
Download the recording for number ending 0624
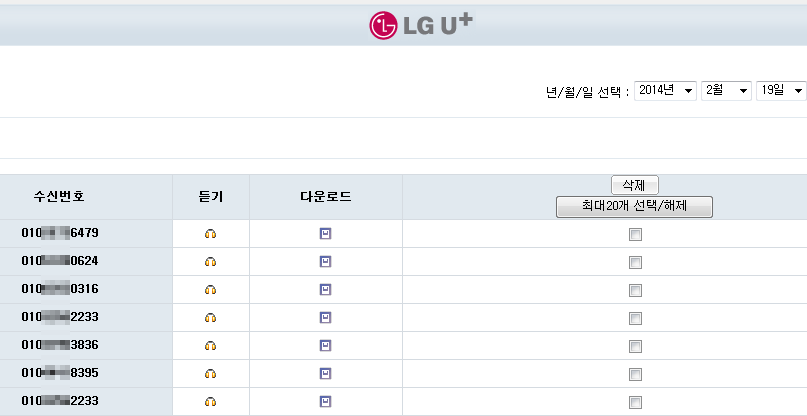pos(325,262)
